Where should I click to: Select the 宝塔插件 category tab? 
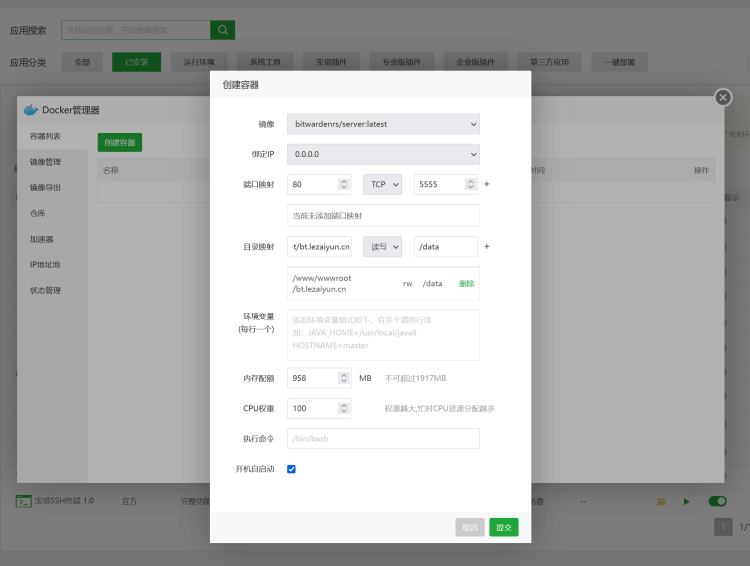pyautogui.click(x=331, y=62)
